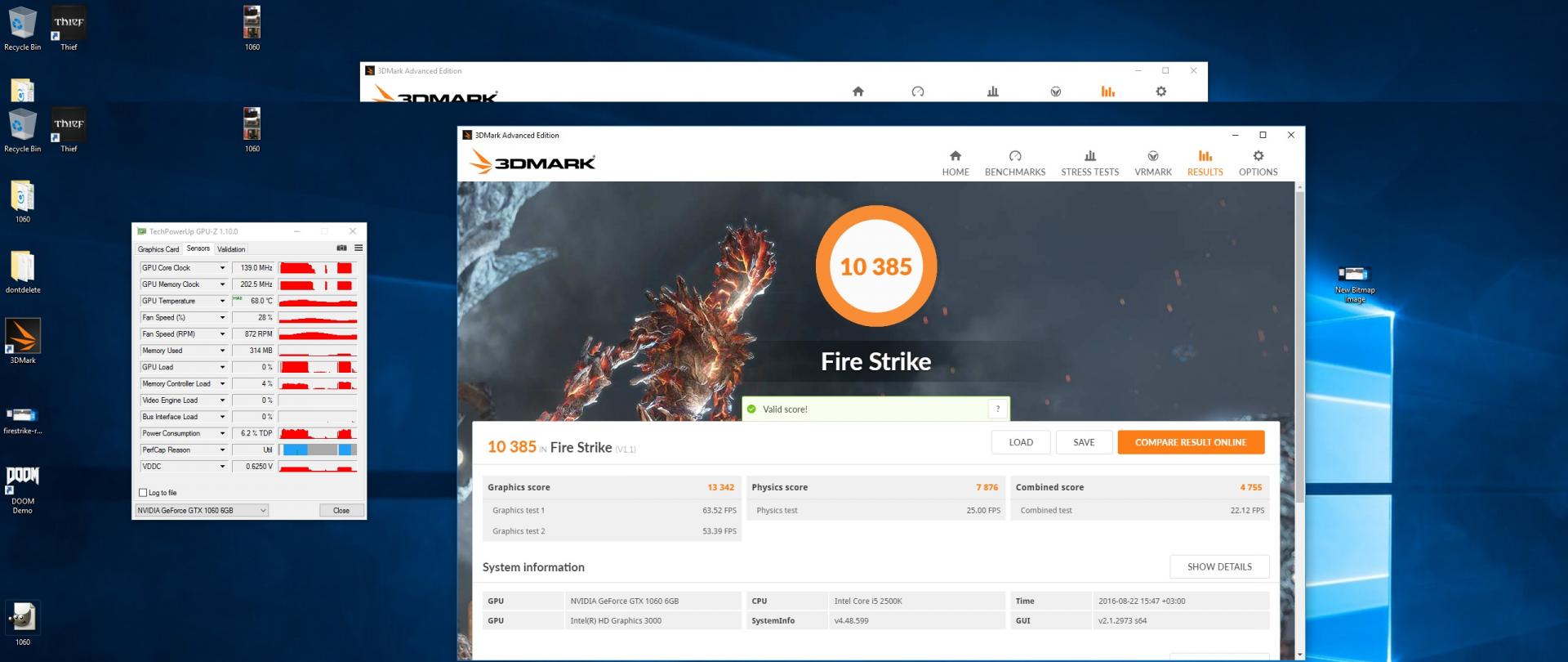Go to Benchmarks in the front 3DMark window
The image size is (1568, 662).
(1015, 163)
